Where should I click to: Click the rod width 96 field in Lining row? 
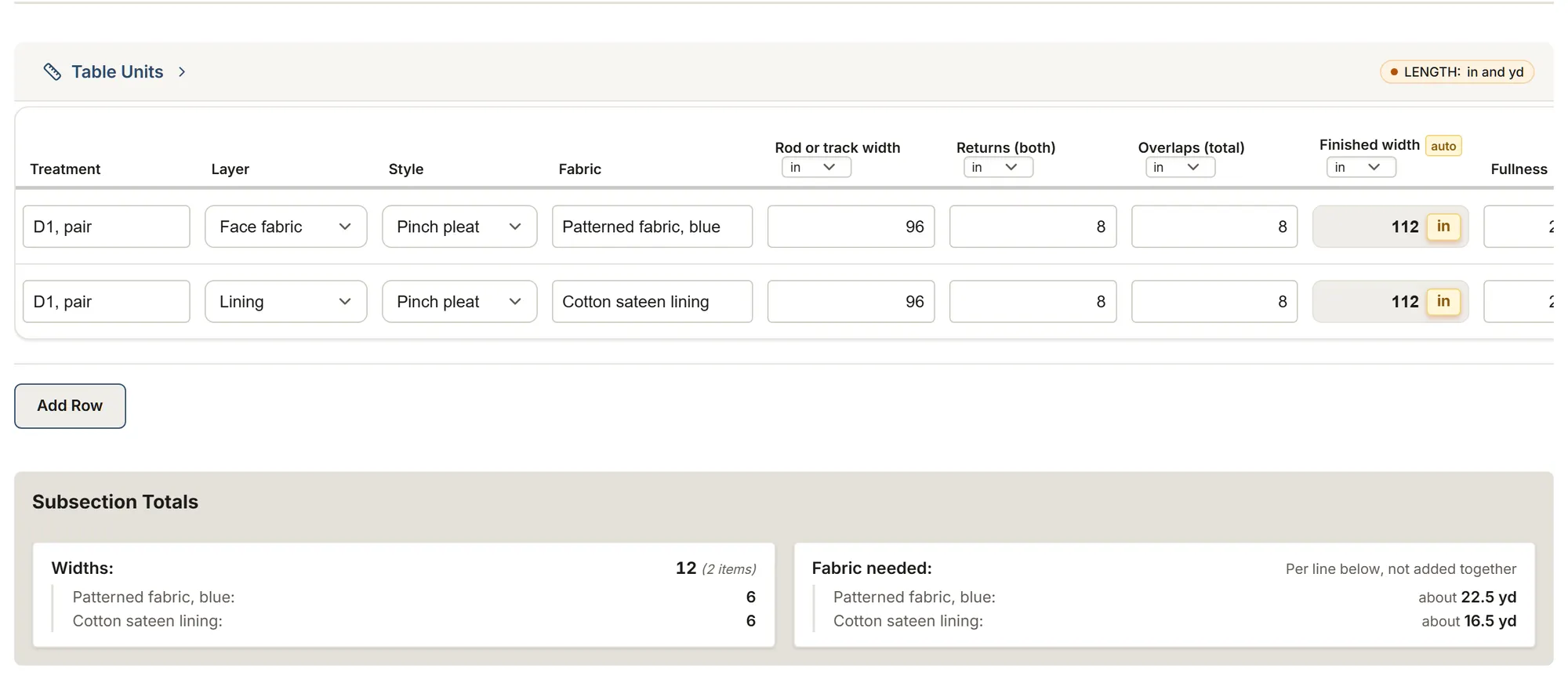click(851, 302)
